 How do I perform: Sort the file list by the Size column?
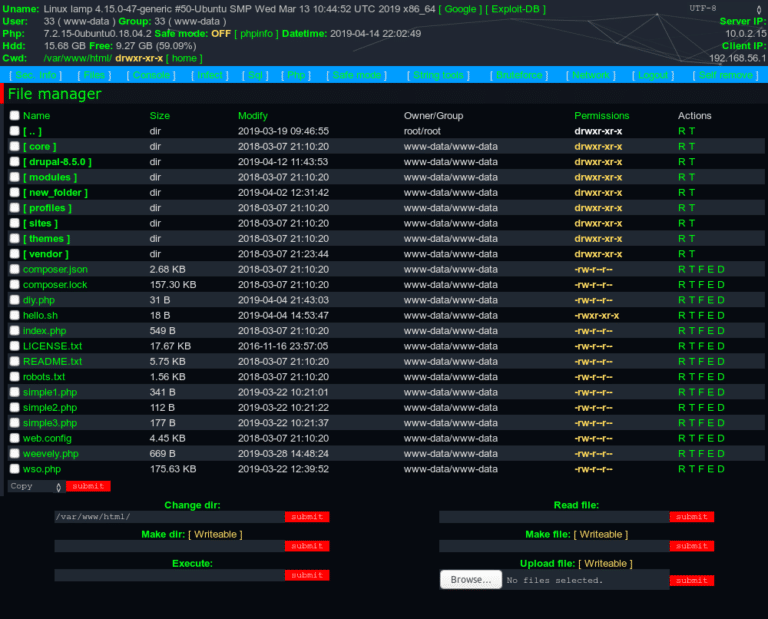click(160, 116)
